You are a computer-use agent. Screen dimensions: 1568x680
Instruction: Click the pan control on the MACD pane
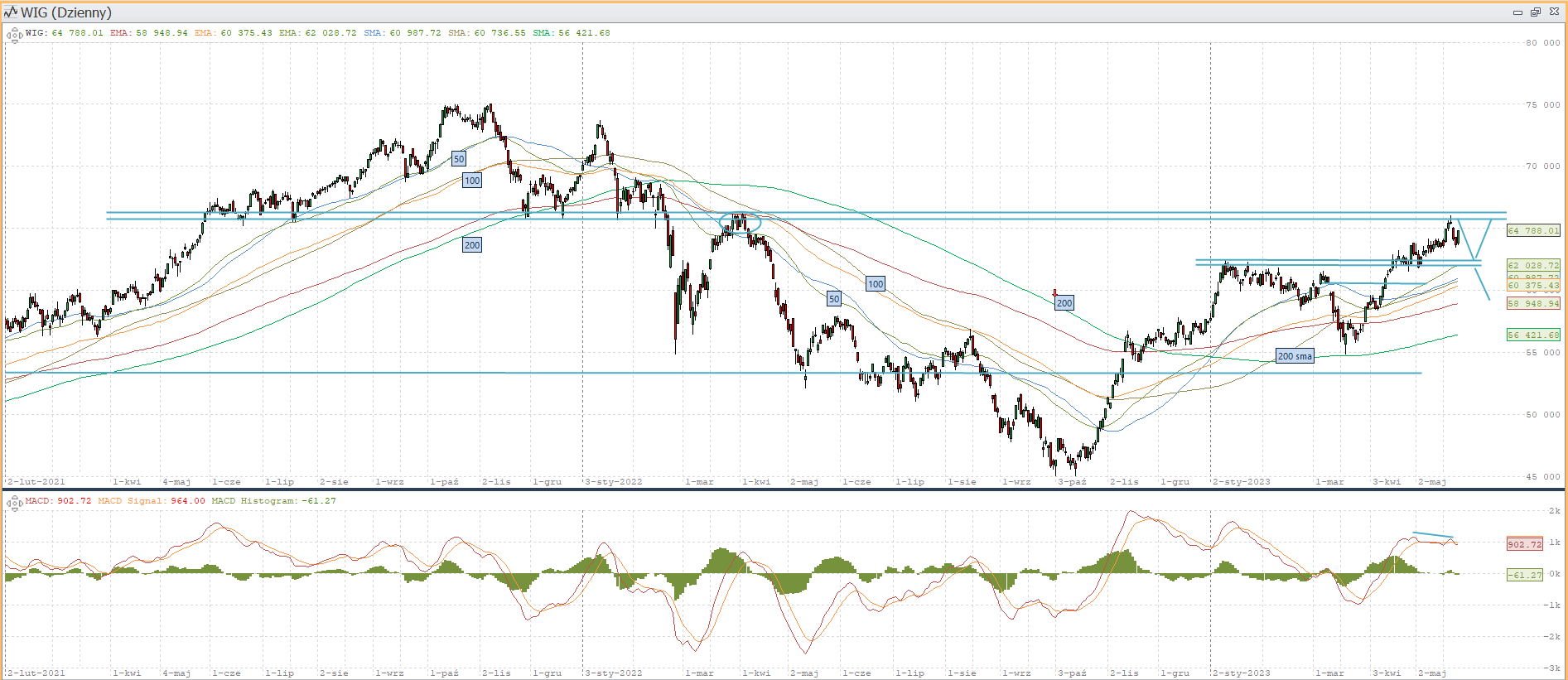pos(14,503)
